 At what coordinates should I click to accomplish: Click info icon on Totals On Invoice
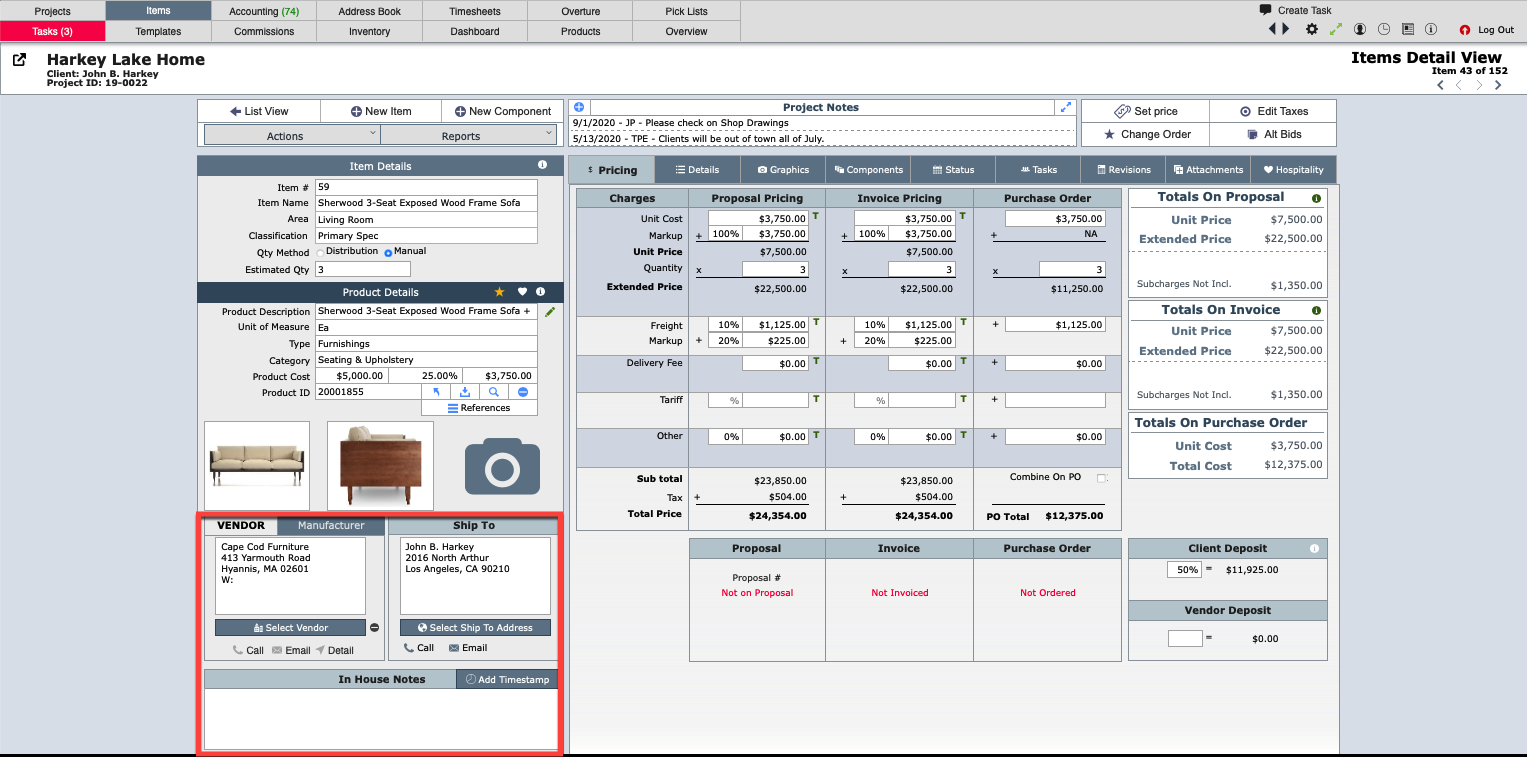[1316, 311]
